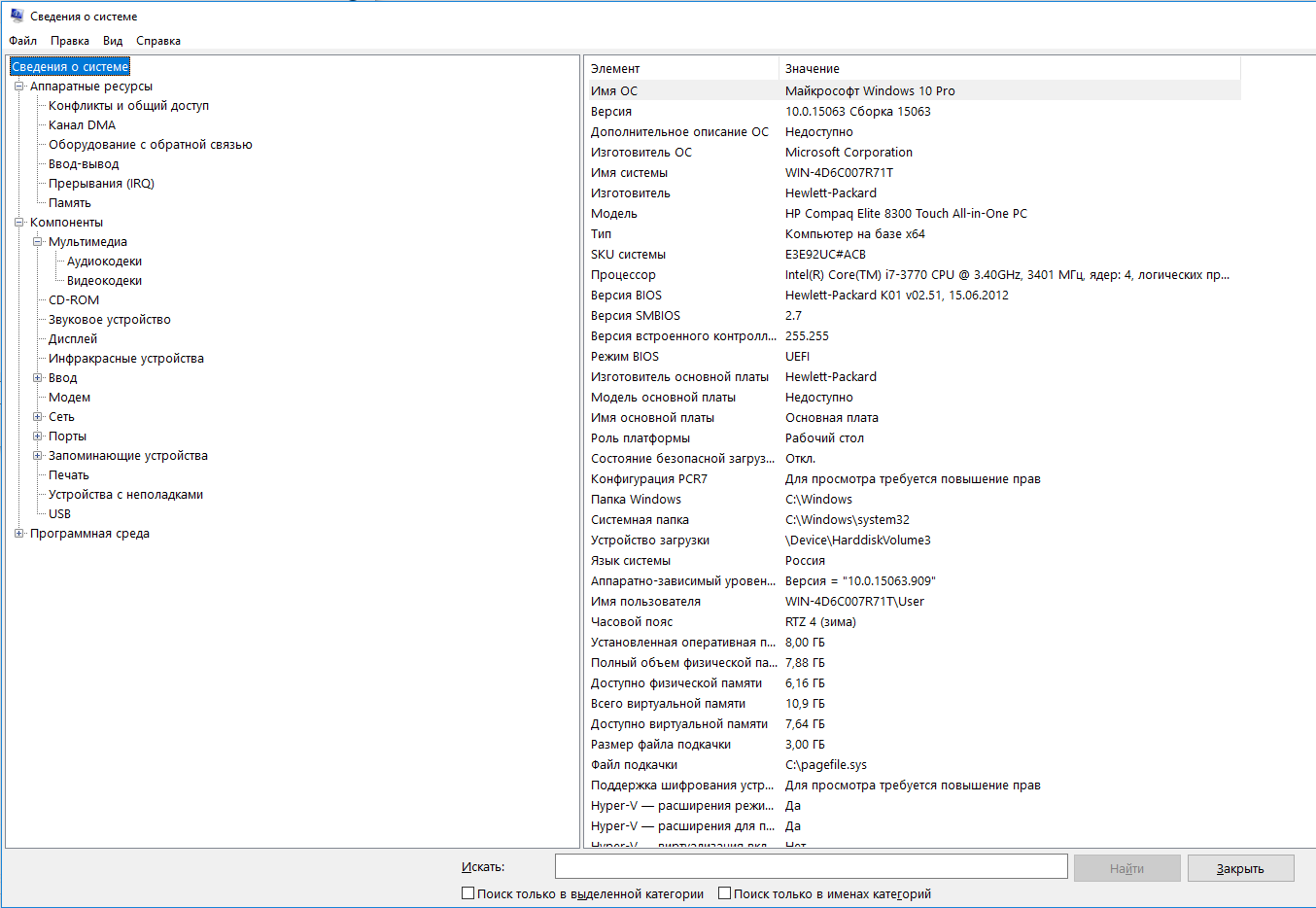Select Память tree item
Image resolution: width=1316 pixels, height=908 pixels.
(70, 203)
